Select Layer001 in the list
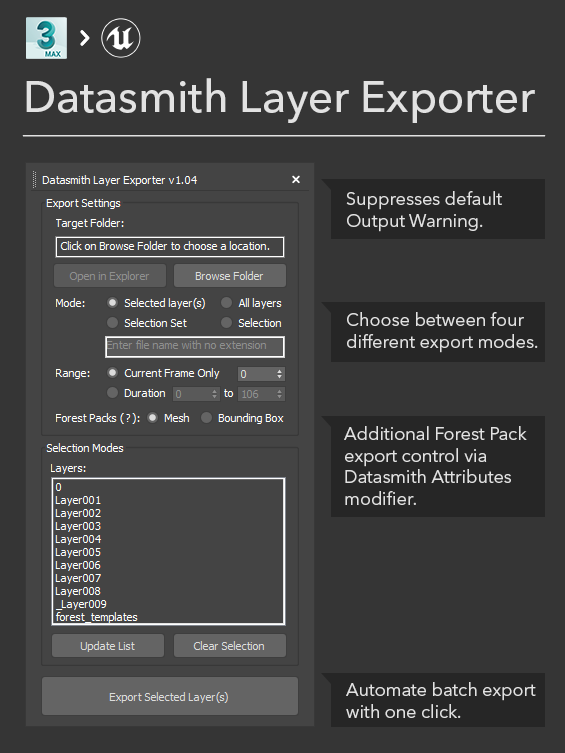The height and width of the screenshot is (753, 565). 168,500
